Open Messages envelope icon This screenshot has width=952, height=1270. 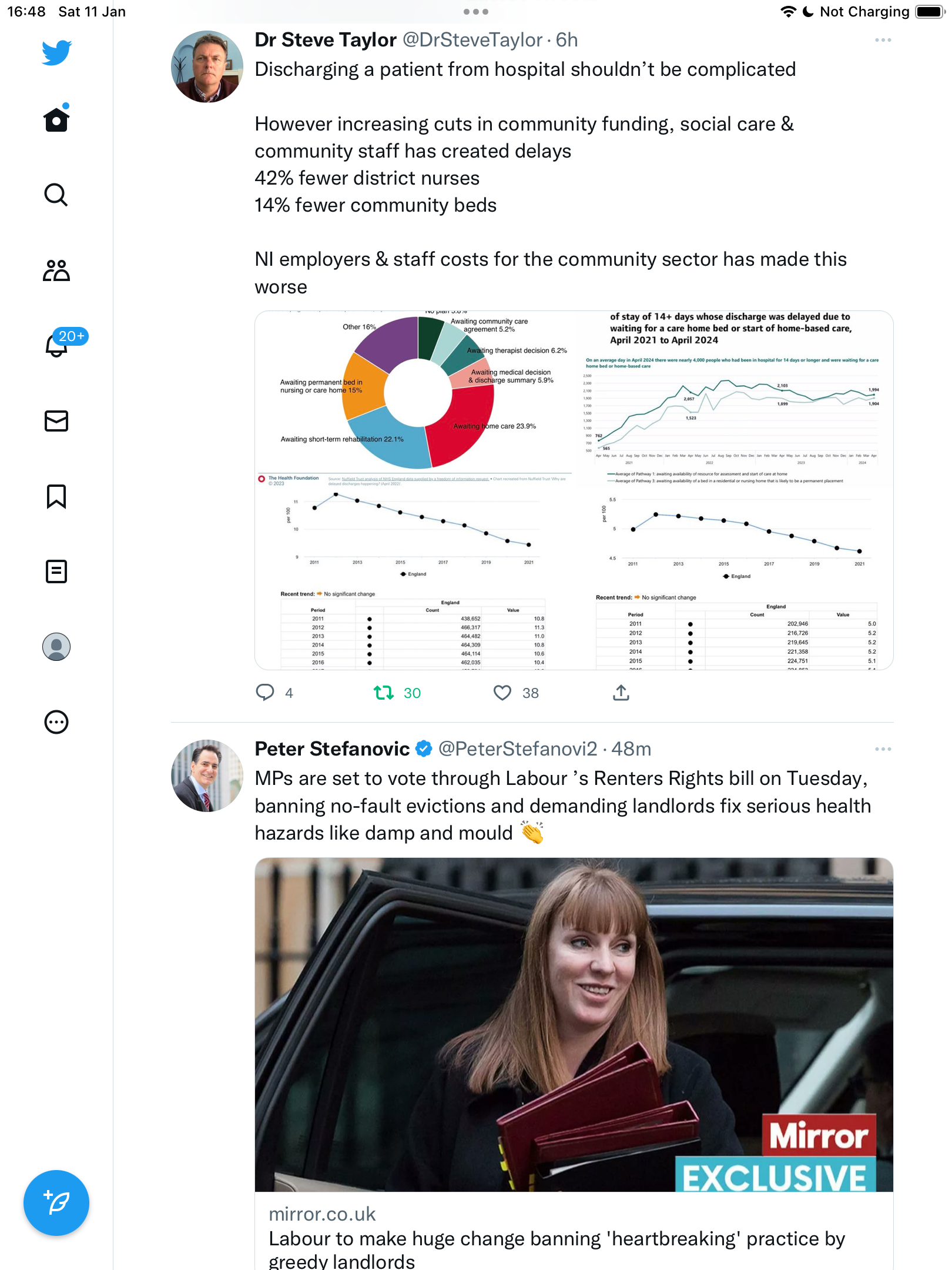point(56,421)
